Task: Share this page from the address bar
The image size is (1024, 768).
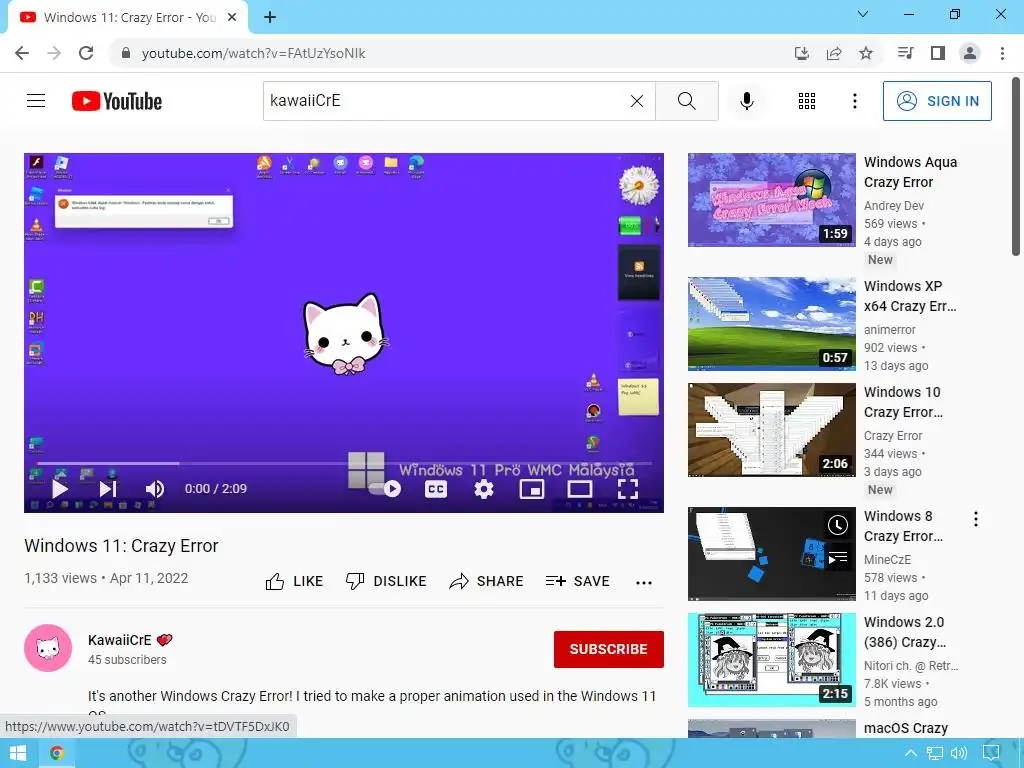Action: pyautogui.click(x=834, y=53)
